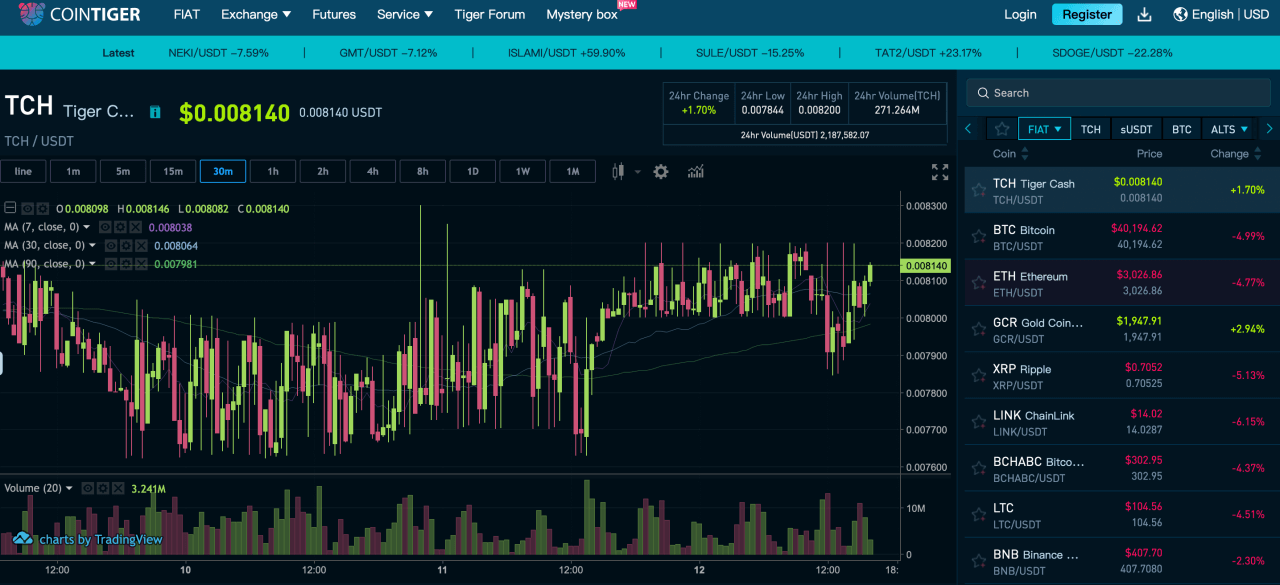Click the globe language icon
1280x585 pixels.
[x=1180, y=15]
